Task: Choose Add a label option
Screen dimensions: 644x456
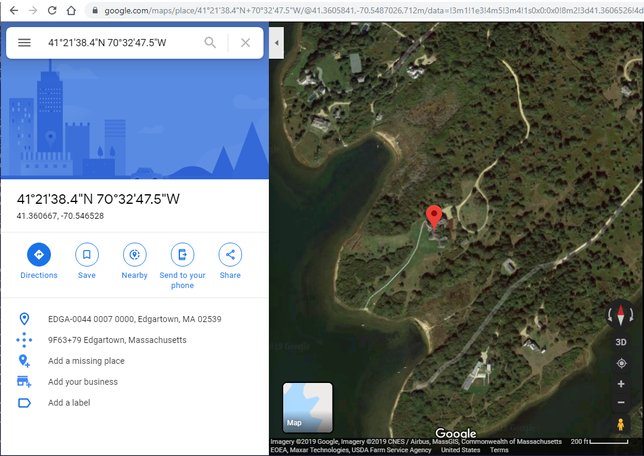Action: click(69, 403)
